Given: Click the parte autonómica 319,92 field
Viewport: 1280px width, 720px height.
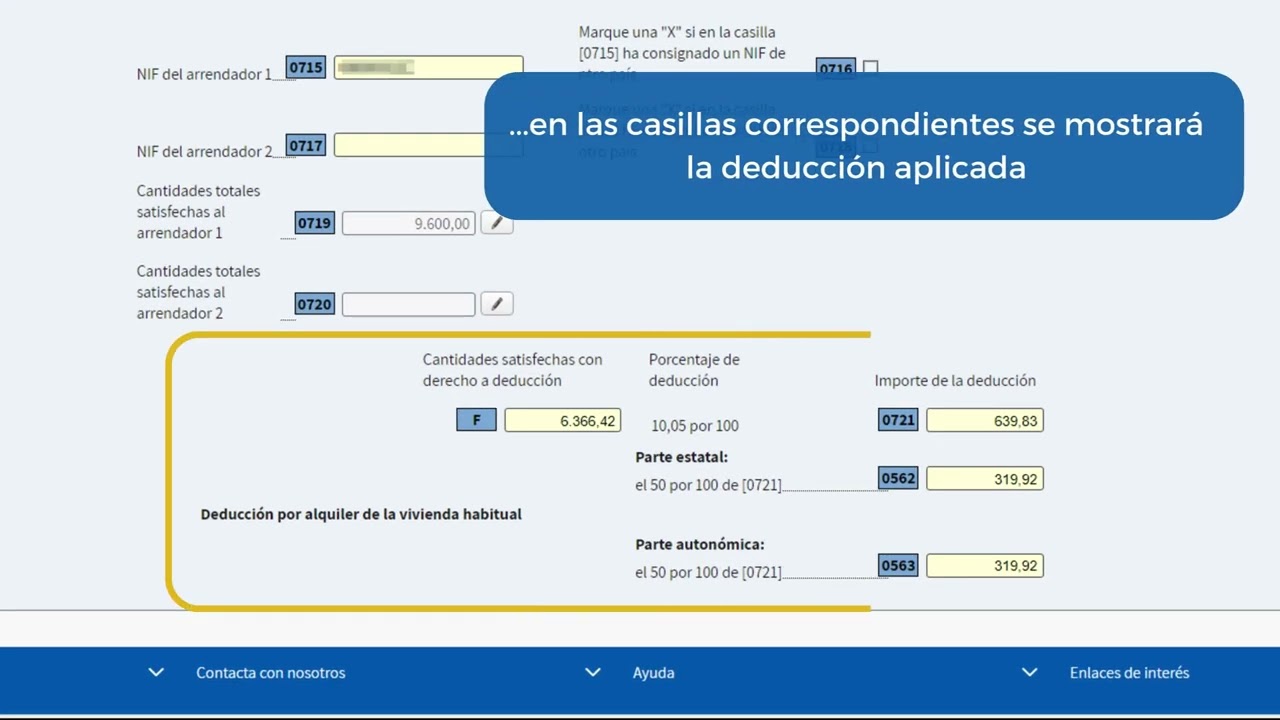Looking at the screenshot, I should click(x=984, y=566).
